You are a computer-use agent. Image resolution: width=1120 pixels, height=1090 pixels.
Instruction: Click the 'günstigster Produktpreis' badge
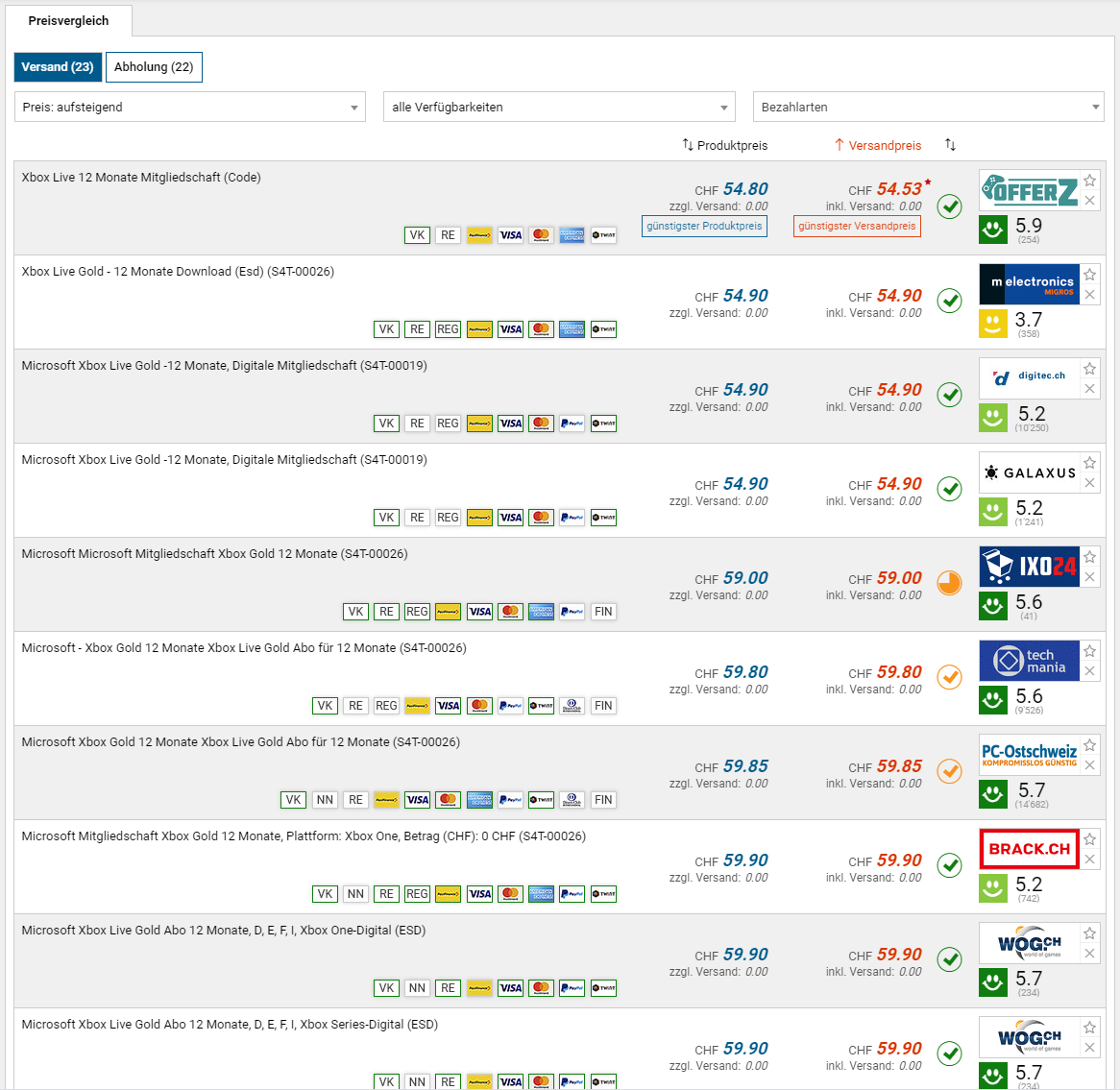click(x=704, y=227)
